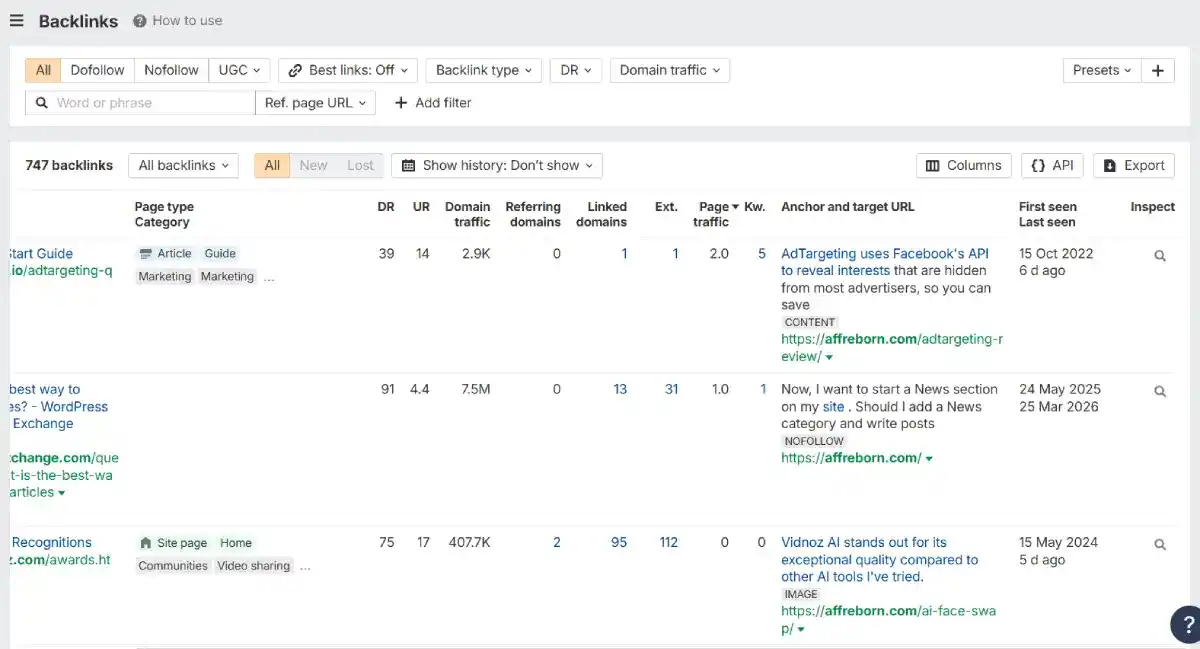Expand the Backlink type filter
1200x649 pixels.
(x=484, y=70)
